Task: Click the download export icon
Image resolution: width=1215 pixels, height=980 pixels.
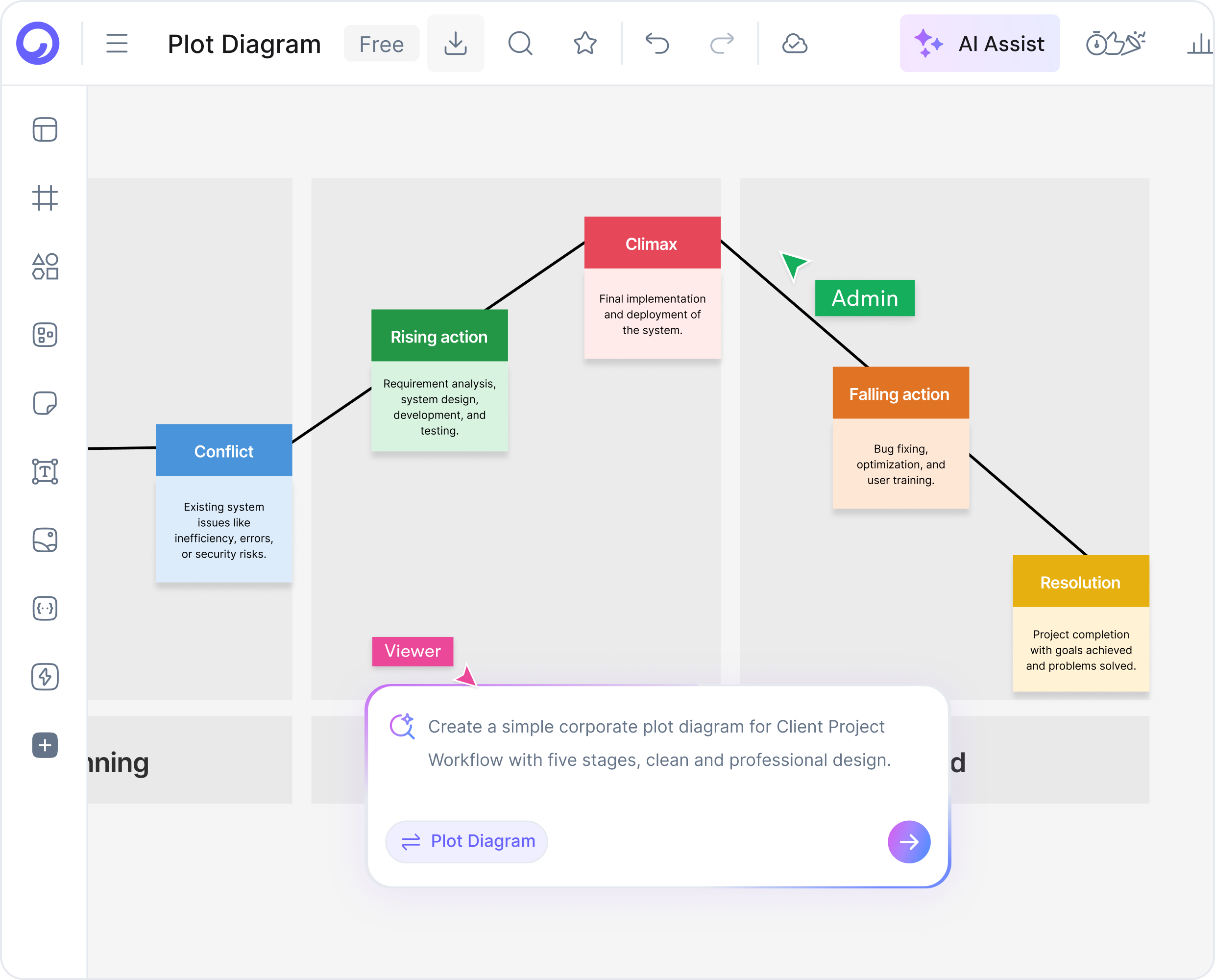Action: click(456, 44)
